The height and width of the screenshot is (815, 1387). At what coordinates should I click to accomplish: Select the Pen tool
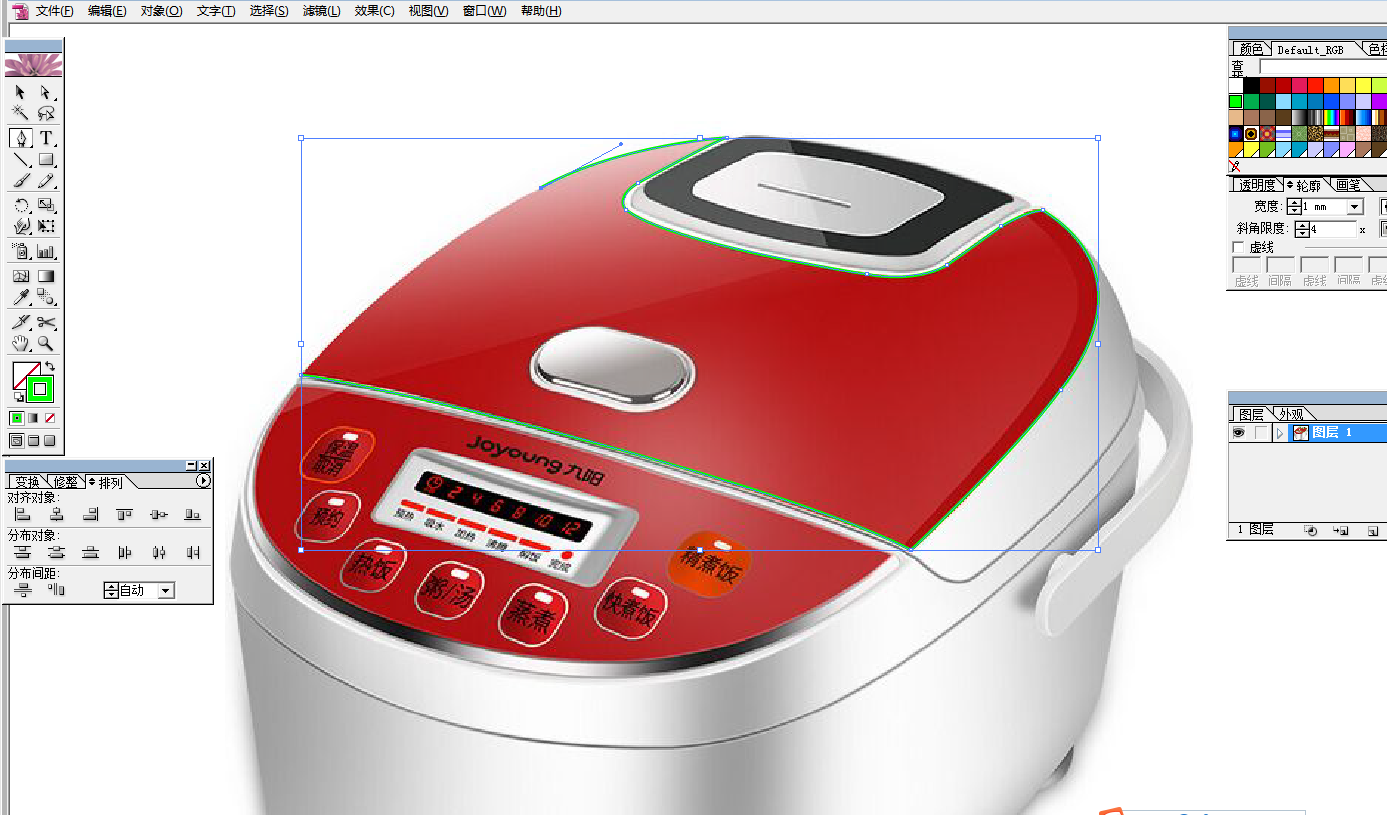(x=20, y=137)
